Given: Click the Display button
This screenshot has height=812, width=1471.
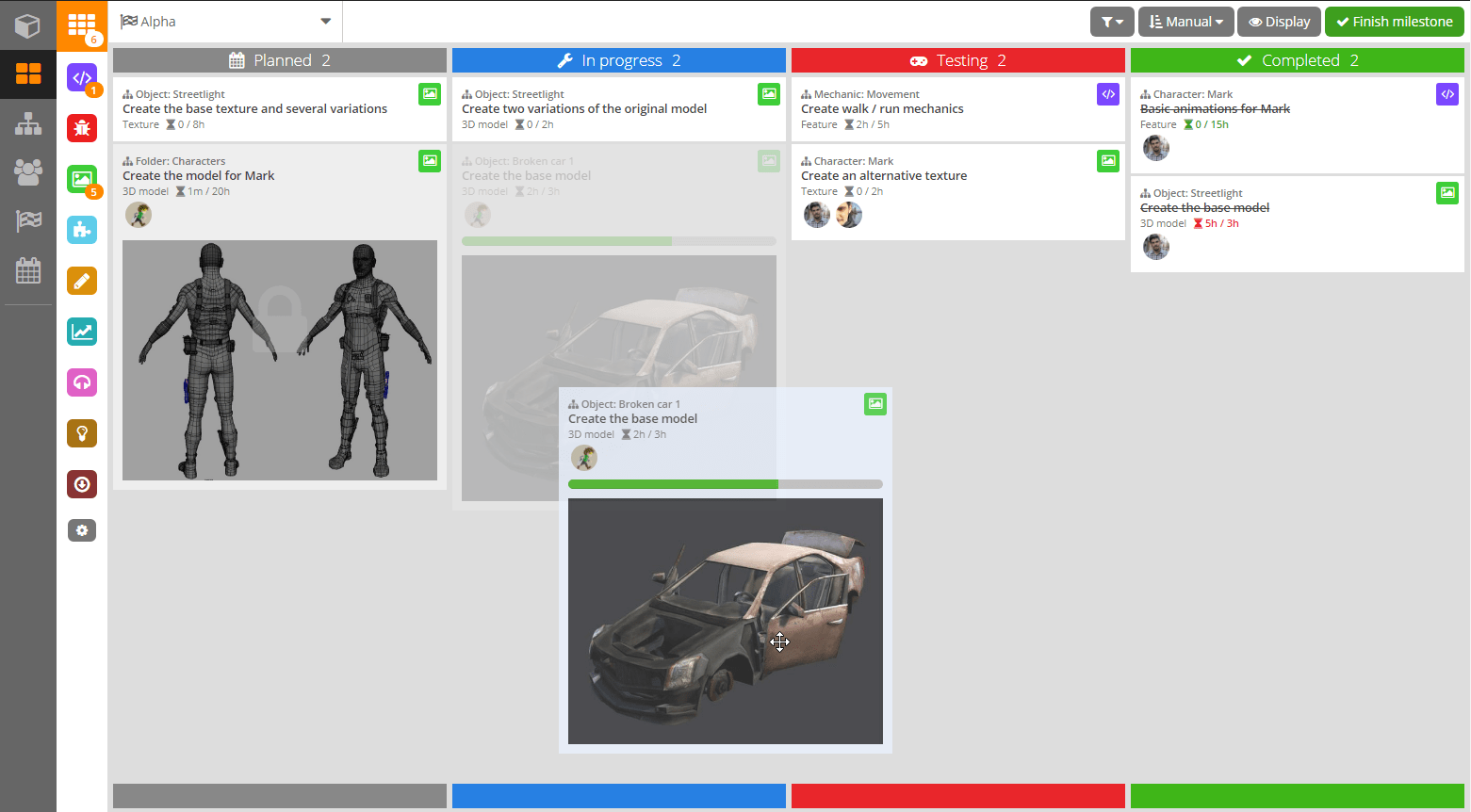Looking at the screenshot, I should (1279, 22).
